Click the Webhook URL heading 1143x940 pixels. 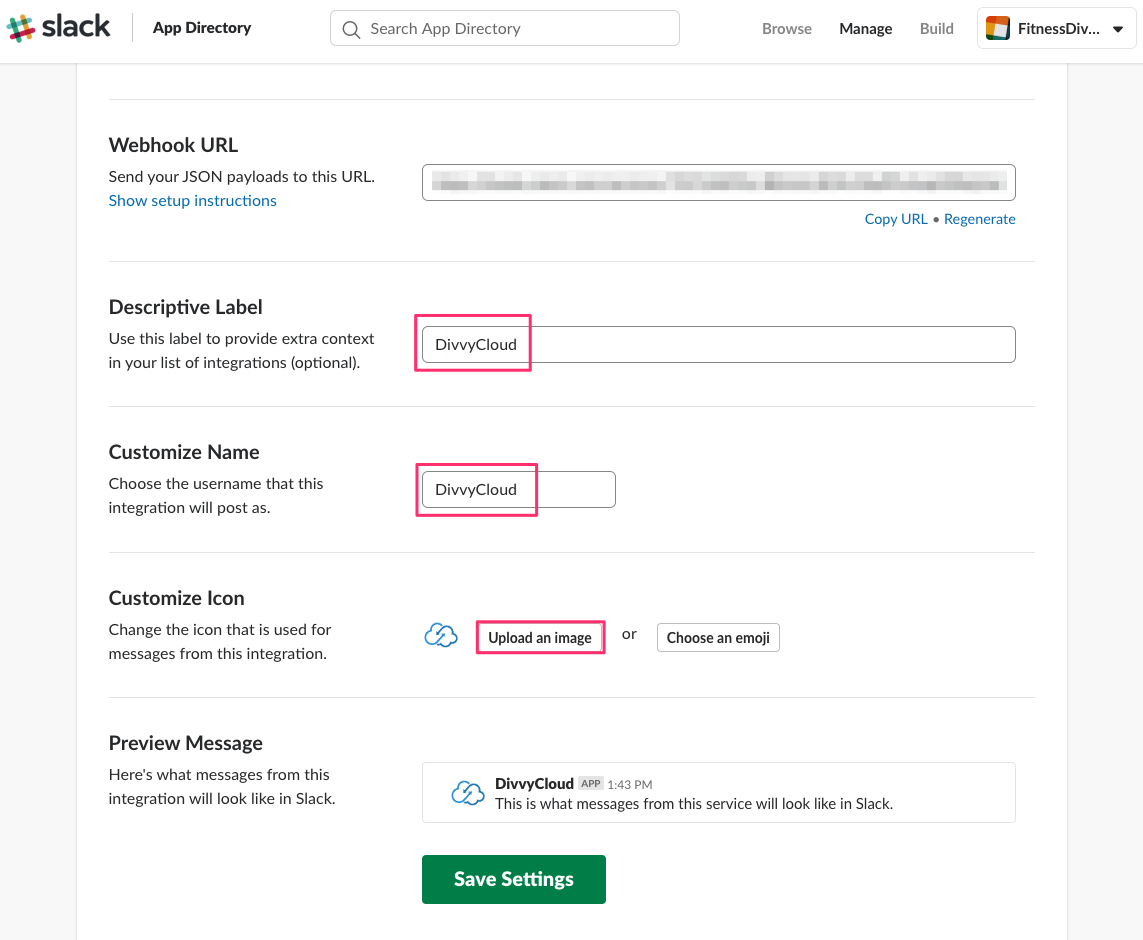(173, 145)
